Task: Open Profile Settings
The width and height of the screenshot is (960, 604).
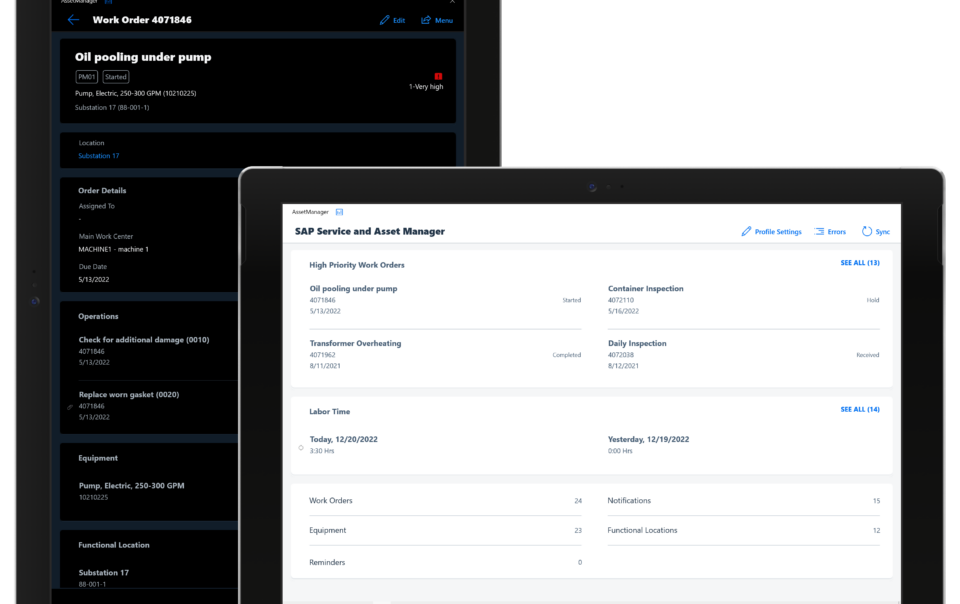Action: 771,231
